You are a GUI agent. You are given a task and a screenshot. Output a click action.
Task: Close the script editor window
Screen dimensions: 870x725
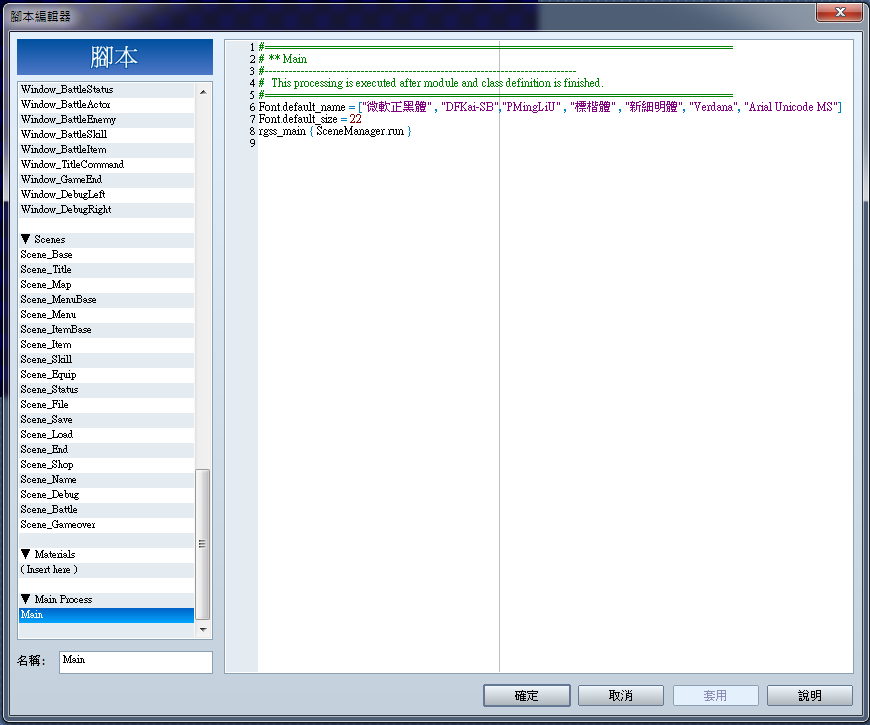click(839, 12)
